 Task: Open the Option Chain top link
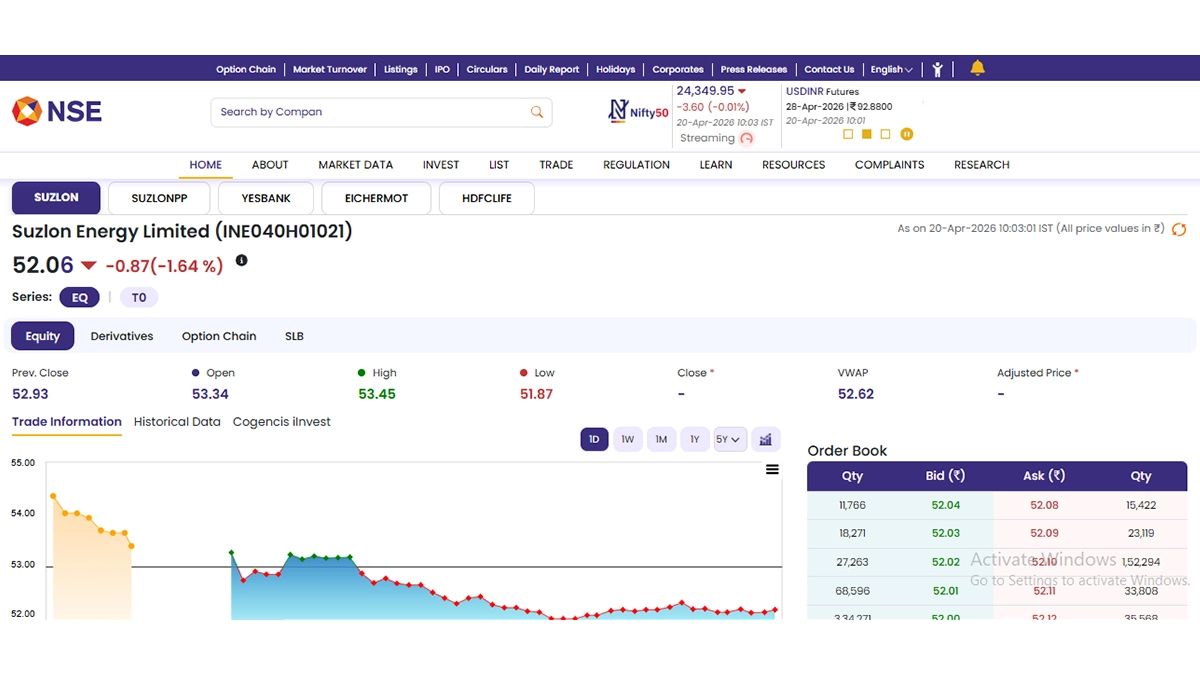[x=246, y=69]
